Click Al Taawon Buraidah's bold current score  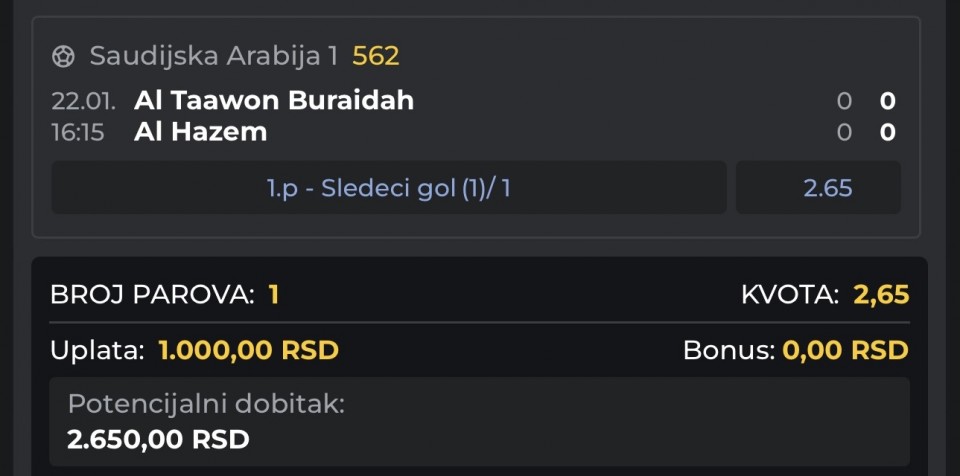[887, 100]
